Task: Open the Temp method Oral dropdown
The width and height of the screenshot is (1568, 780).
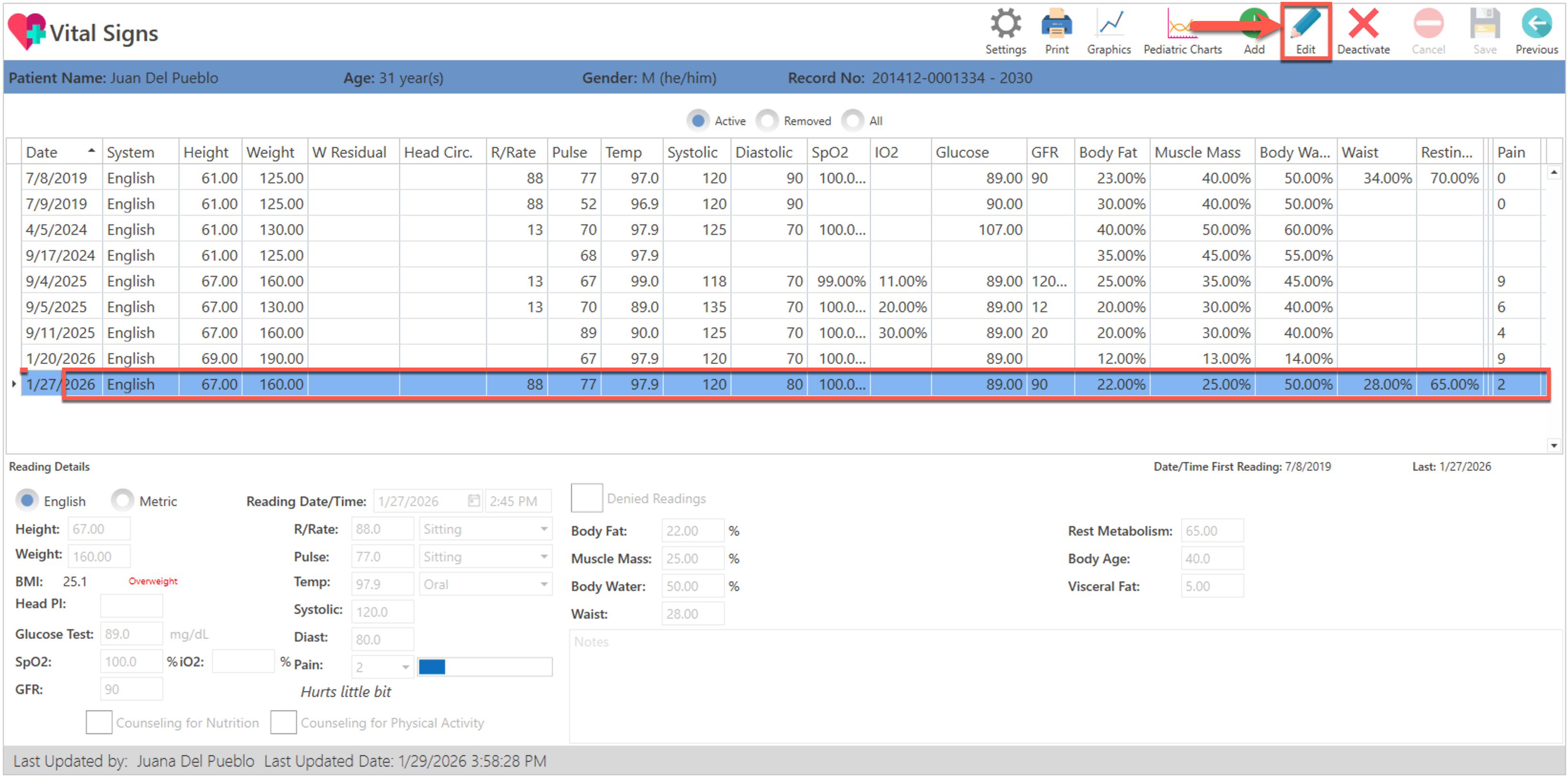Action: click(x=543, y=584)
